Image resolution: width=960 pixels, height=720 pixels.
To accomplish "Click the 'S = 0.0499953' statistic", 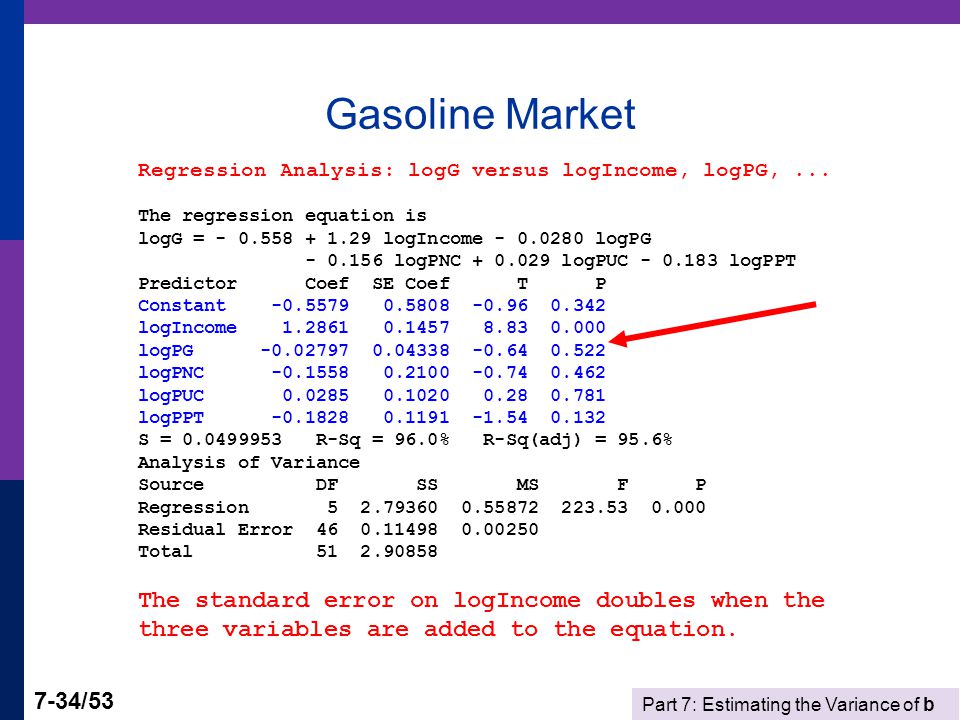I will 210,440.
